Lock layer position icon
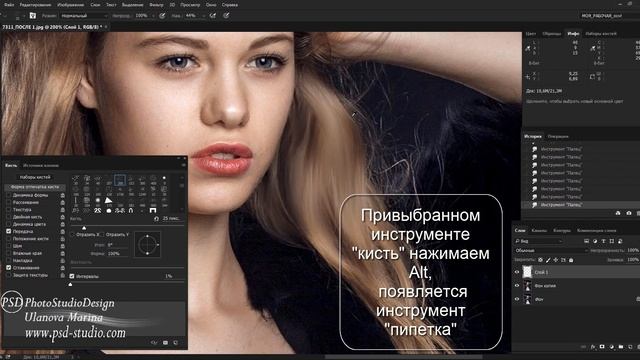Viewport: 640px width, 360px height. tap(556, 260)
